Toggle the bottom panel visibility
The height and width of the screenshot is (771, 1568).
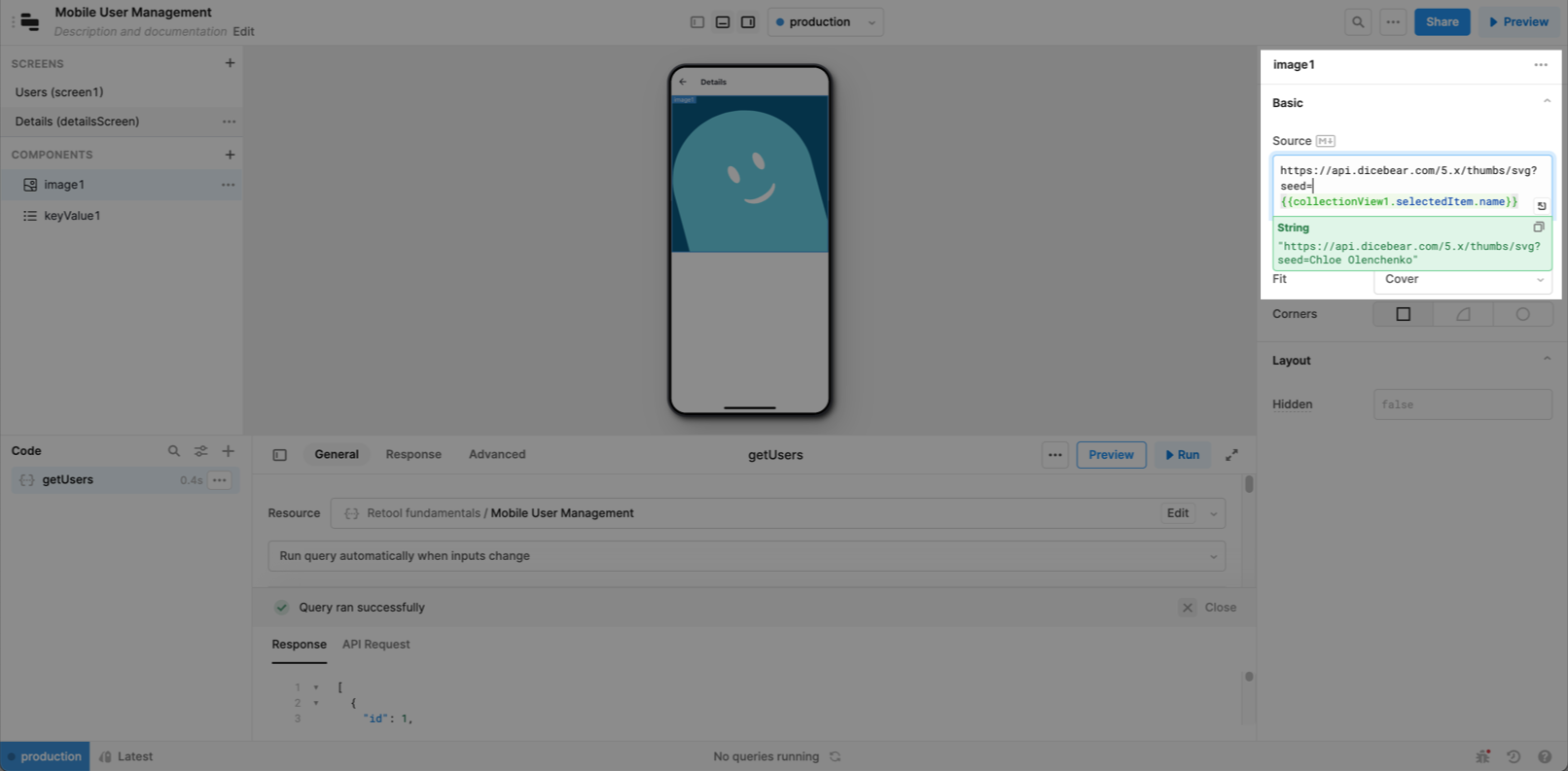tap(723, 22)
